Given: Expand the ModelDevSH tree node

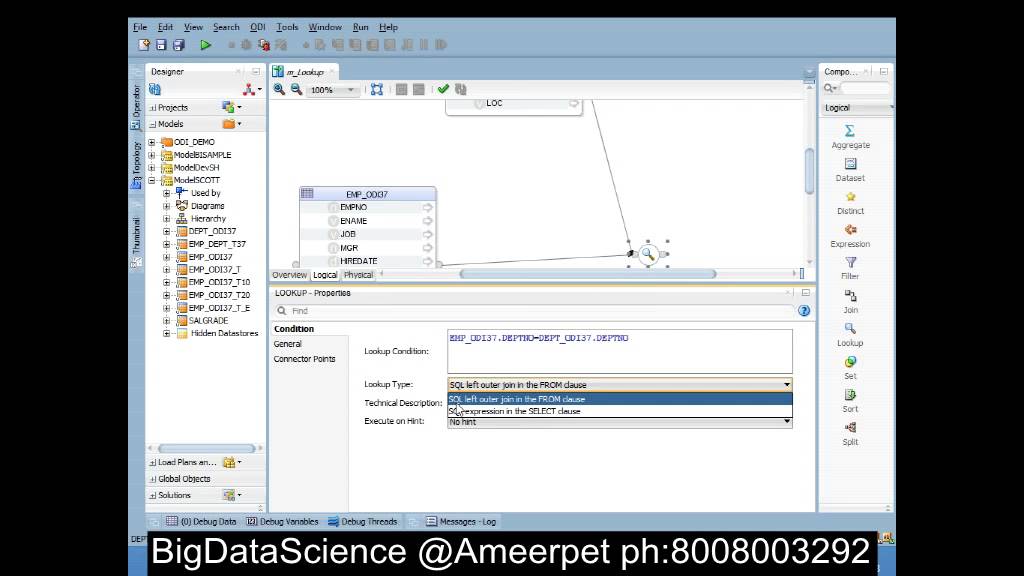Looking at the screenshot, I should tap(152, 167).
